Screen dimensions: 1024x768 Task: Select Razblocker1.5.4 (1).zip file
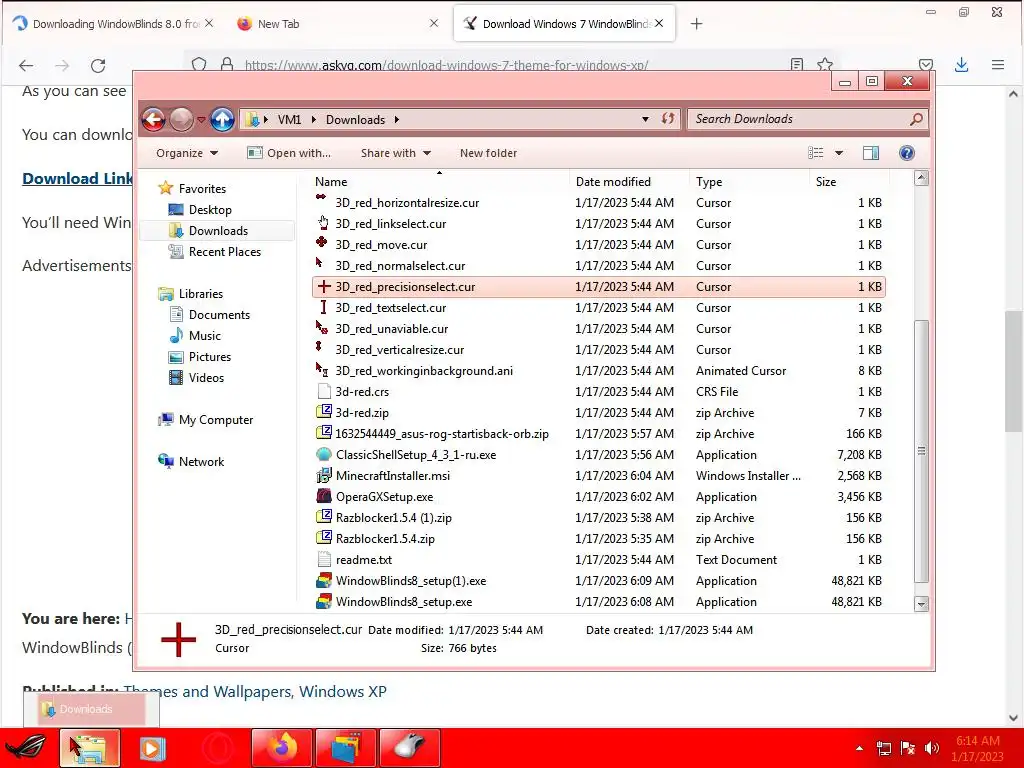(599, 517)
